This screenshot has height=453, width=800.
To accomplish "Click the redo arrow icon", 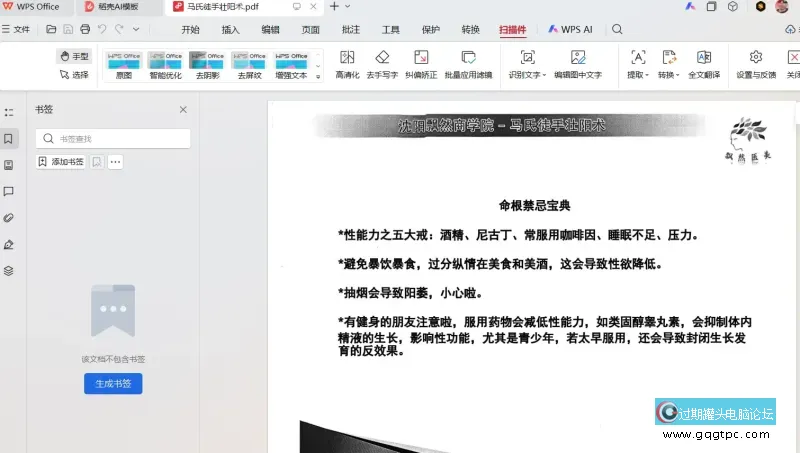I will click(x=119, y=29).
